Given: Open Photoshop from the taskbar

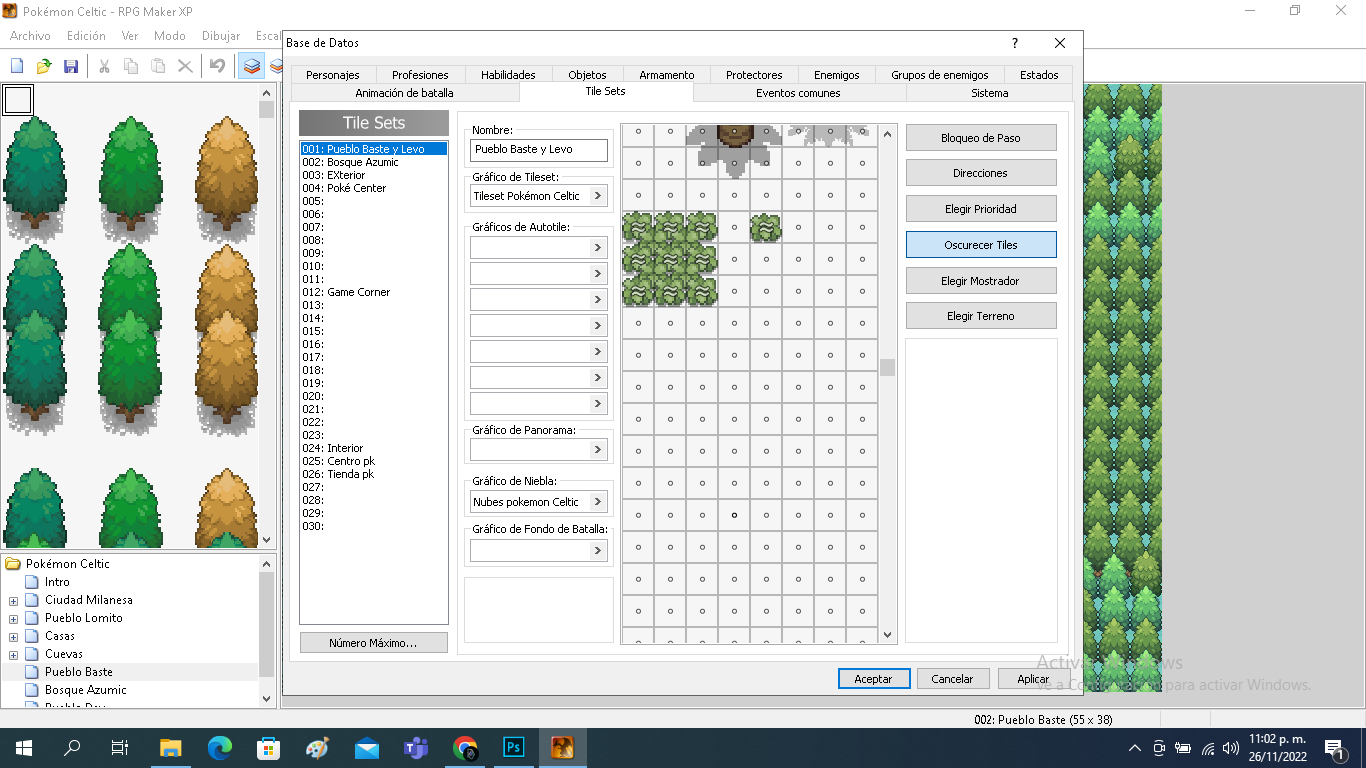Looking at the screenshot, I should click(514, 748).
